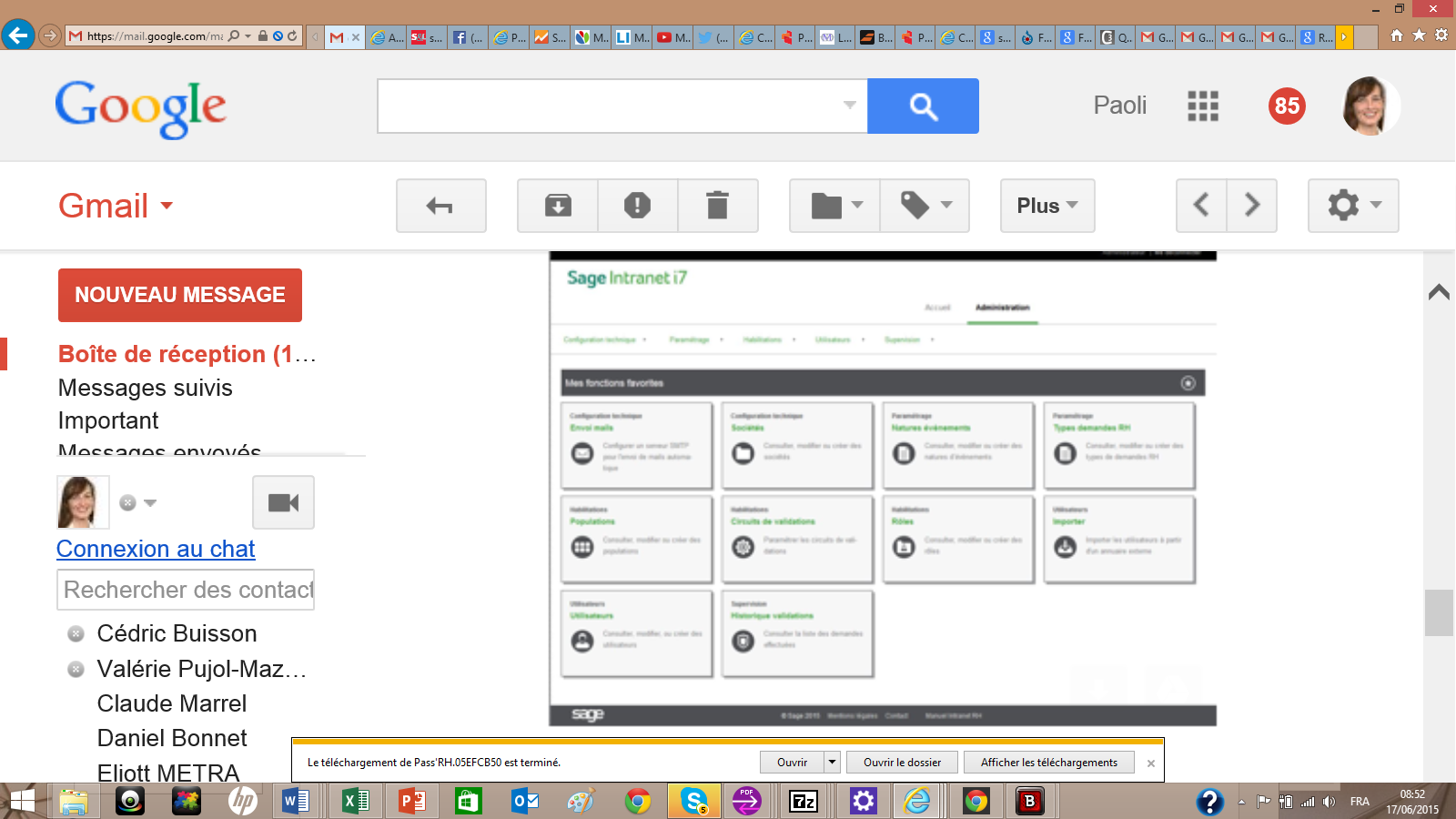Screen dimensions: 1456x819
Task: Open Word from the taskbar
Action: (x=297, y=801)
